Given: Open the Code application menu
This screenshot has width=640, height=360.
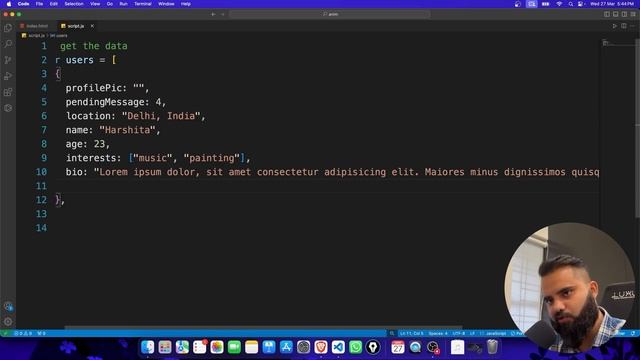Looking at the screenshot, I should coord(23,4).
